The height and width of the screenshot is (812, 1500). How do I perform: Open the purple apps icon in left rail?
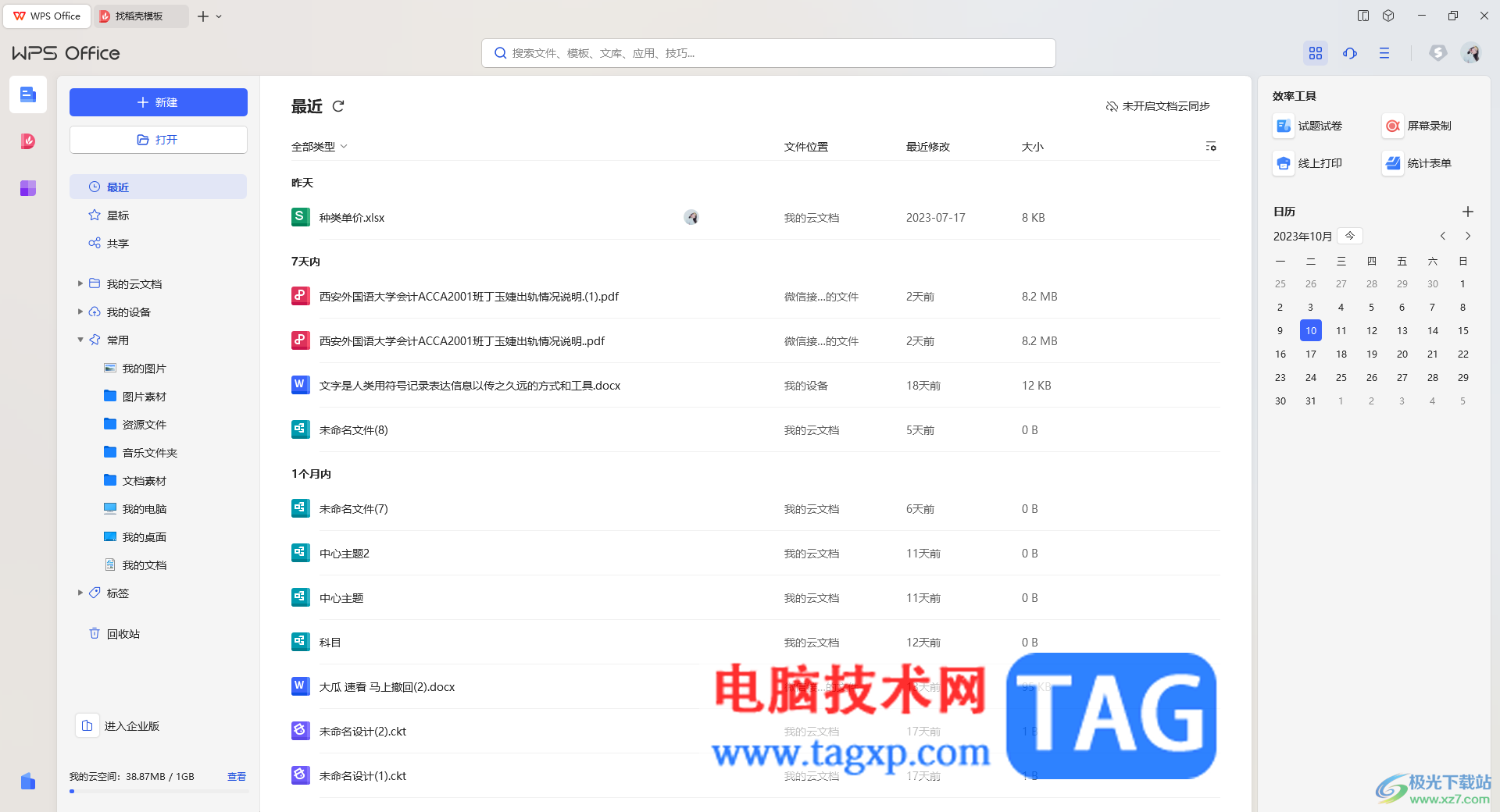pos(28,188)
